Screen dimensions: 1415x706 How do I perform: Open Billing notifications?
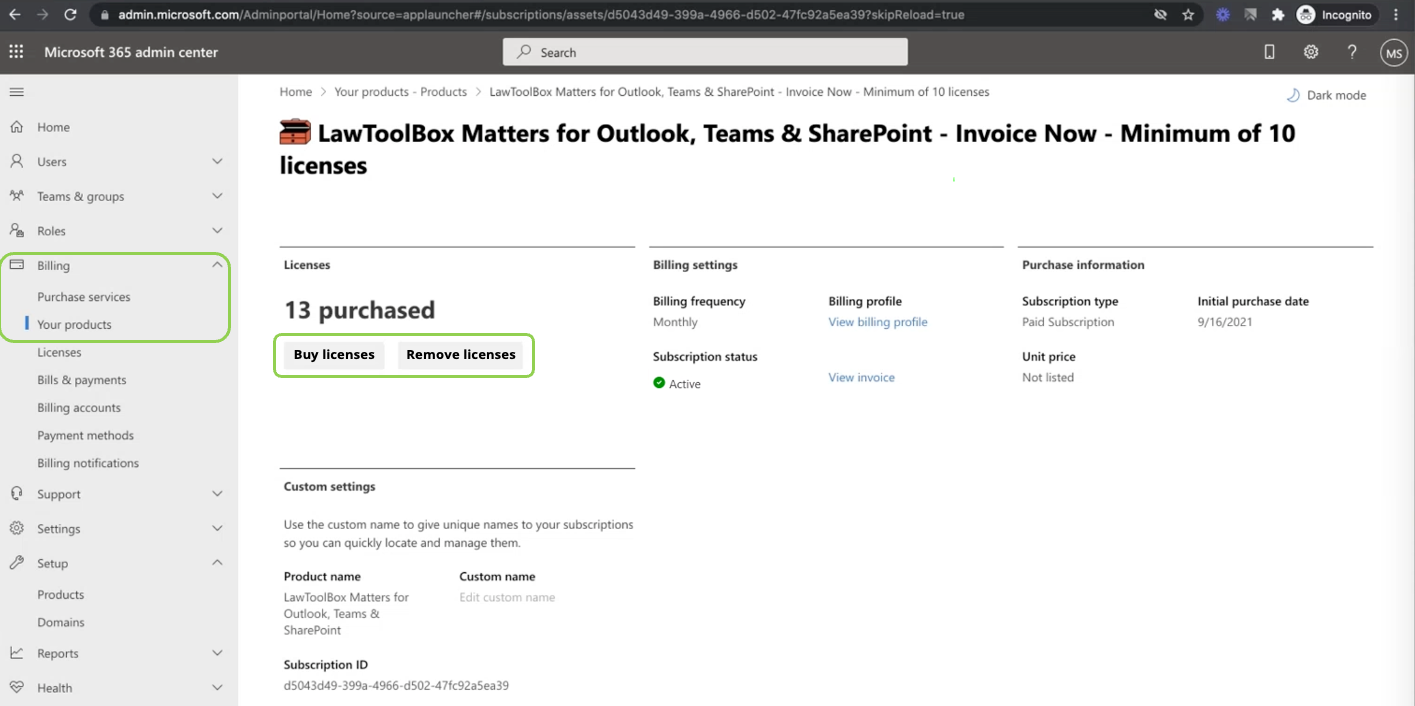(88, 463)
